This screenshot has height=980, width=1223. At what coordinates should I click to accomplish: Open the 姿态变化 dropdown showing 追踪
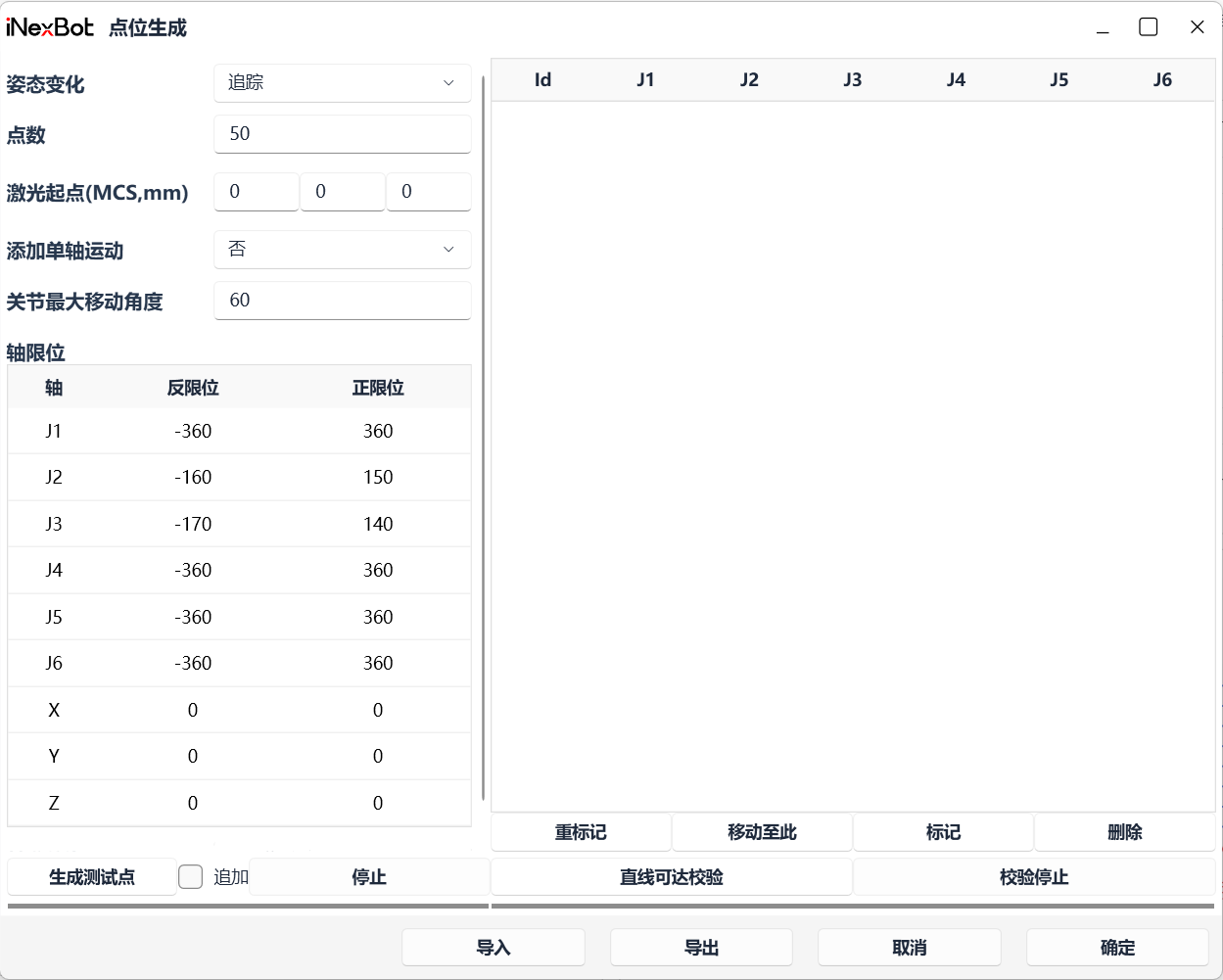(x=342, y=83)
